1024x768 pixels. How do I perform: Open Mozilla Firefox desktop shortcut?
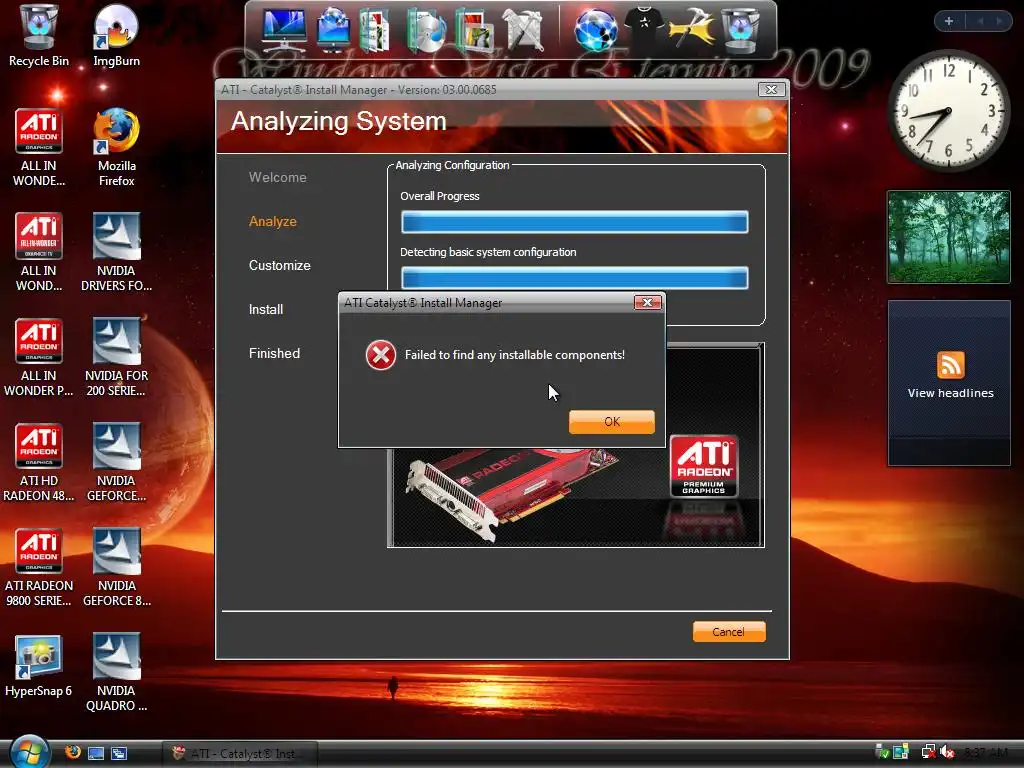coord(116,148)
